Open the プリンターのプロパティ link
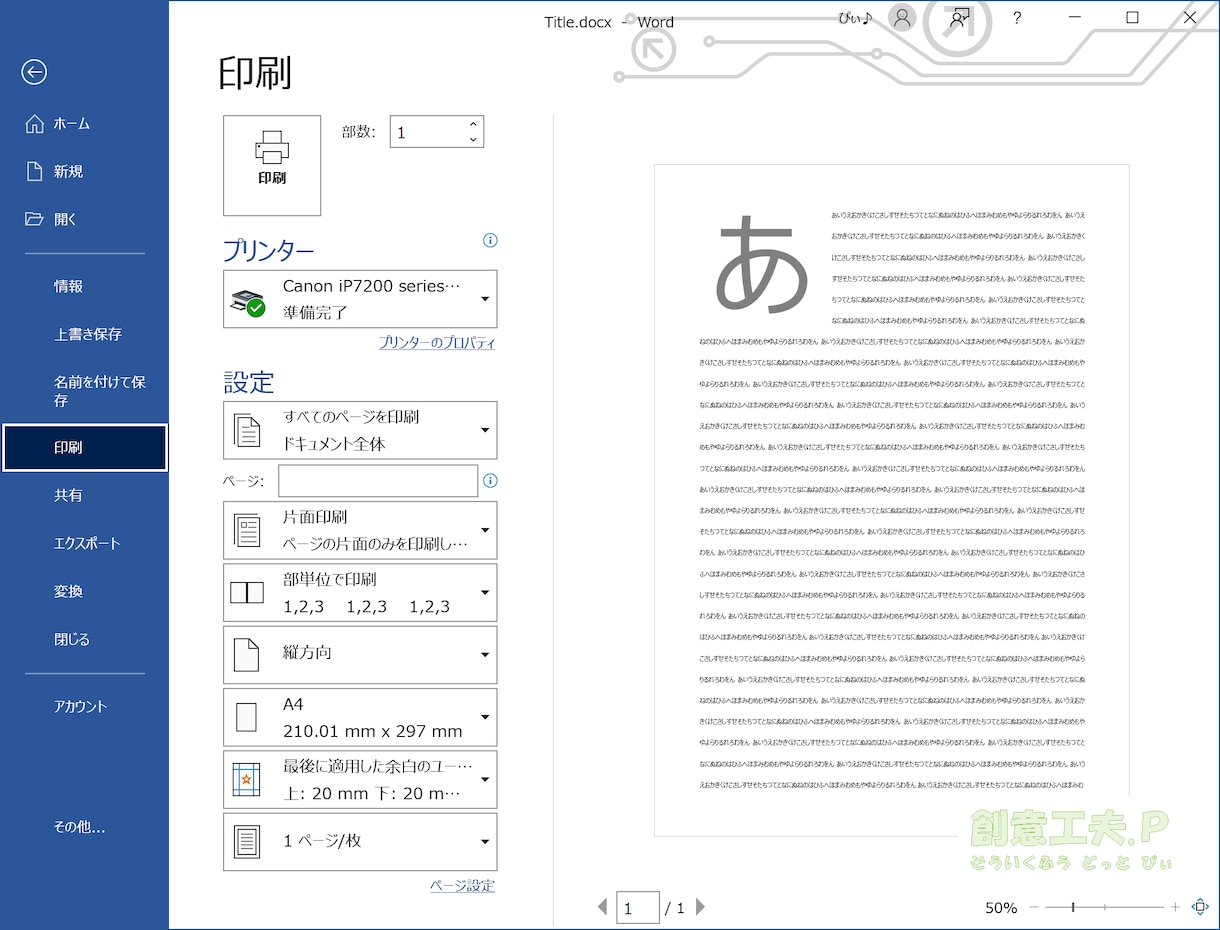This screenshot has height=930, width=1220. [437, 343]
